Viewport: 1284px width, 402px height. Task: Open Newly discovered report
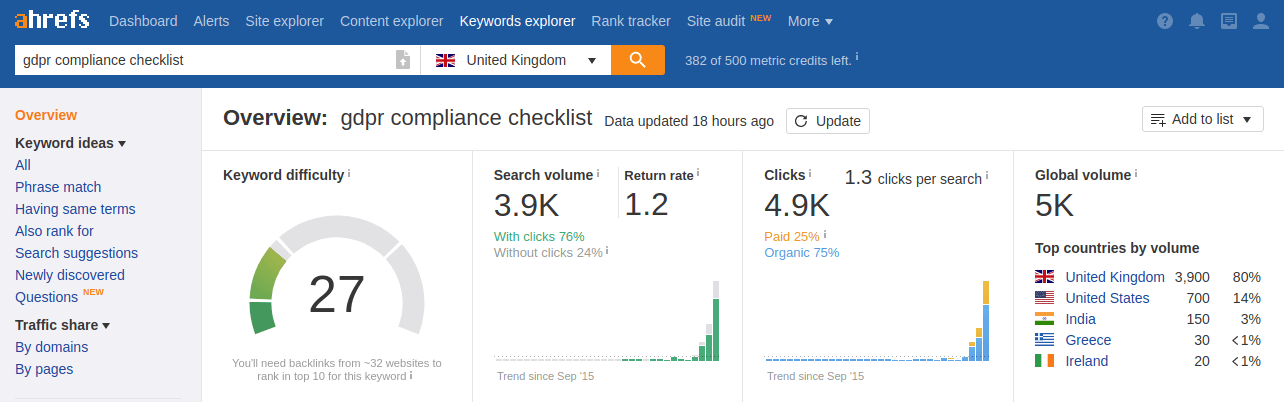click(70, 275)
